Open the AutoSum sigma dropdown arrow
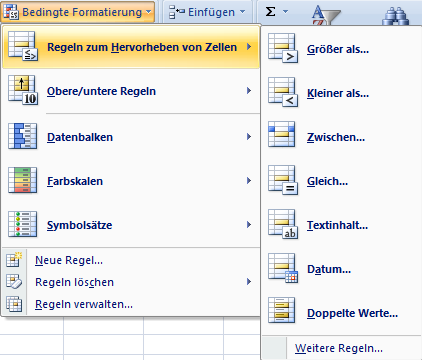422x360 pixels. click(285, 12)
